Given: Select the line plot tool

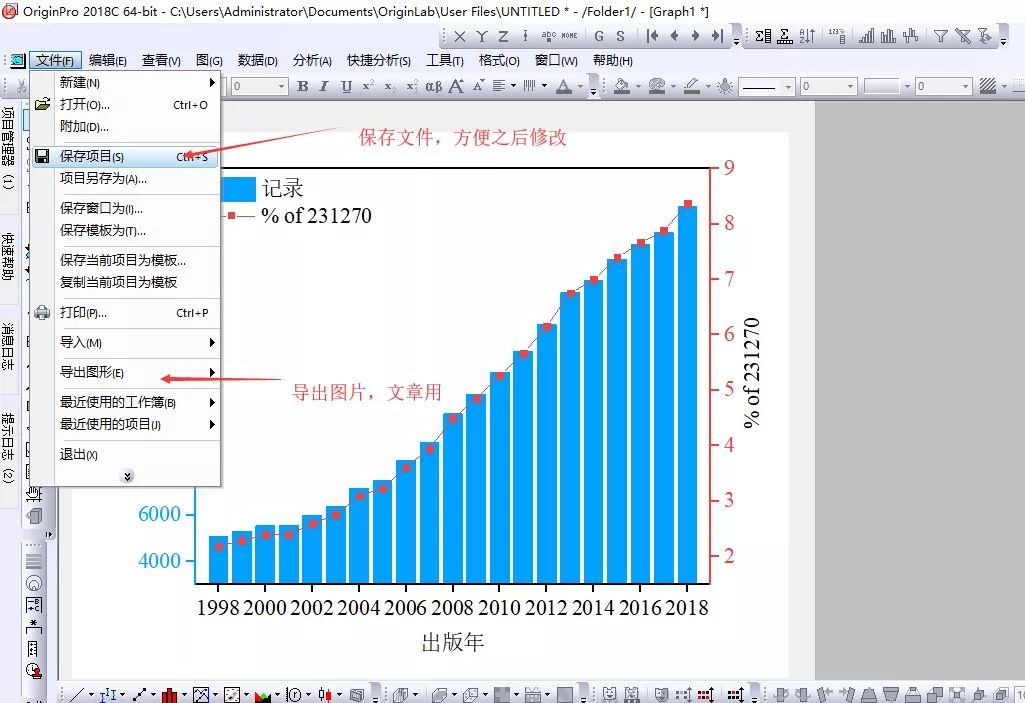Looking at the screenshot, I should tap(77, 694).
